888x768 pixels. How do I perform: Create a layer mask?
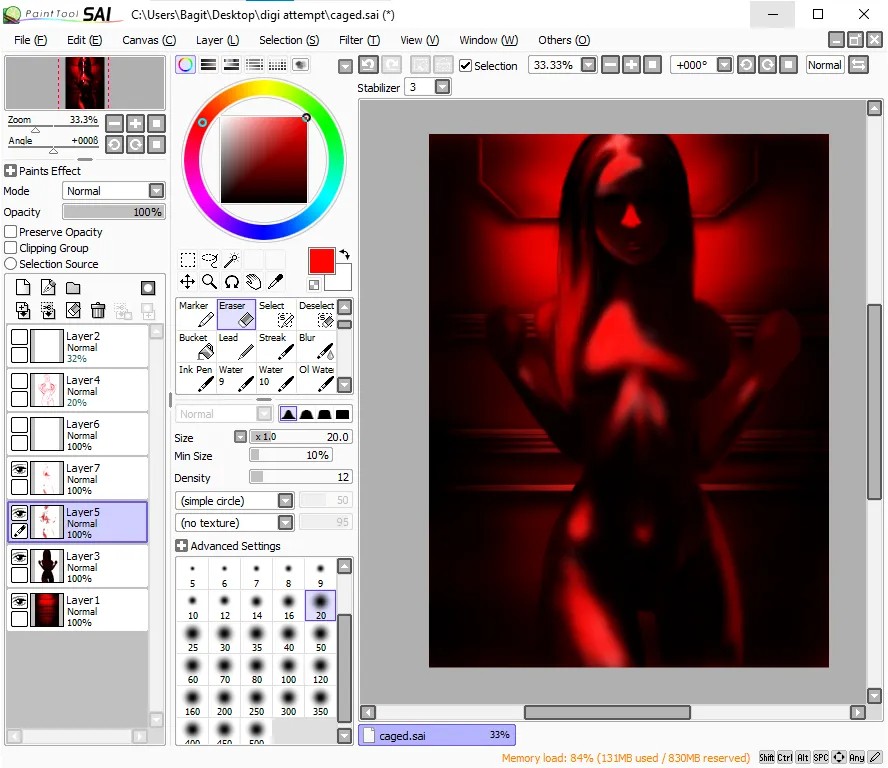(x=148, y=288)
